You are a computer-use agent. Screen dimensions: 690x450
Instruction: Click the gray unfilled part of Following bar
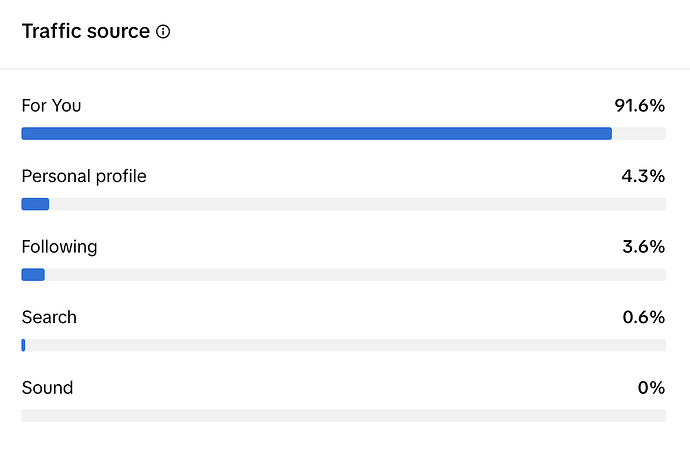click(x=355, y=275)
